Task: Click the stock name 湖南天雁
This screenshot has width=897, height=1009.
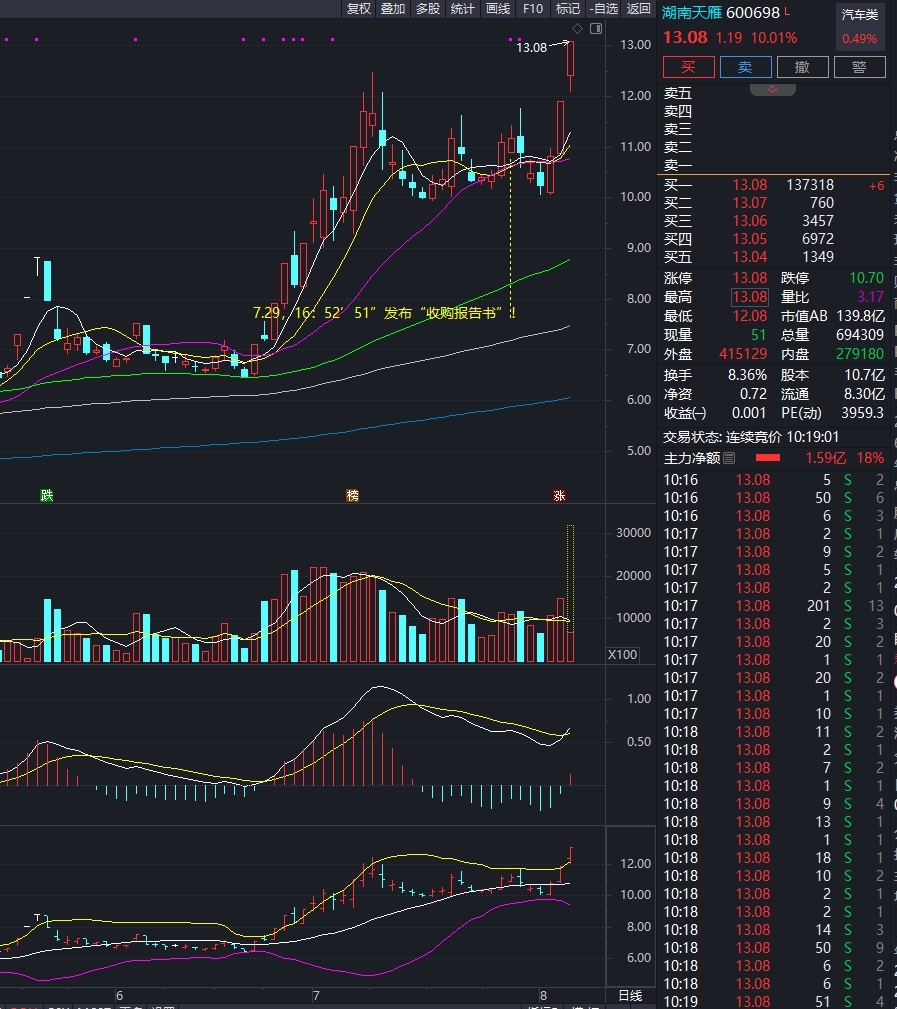Action: [x=692, y=12]
